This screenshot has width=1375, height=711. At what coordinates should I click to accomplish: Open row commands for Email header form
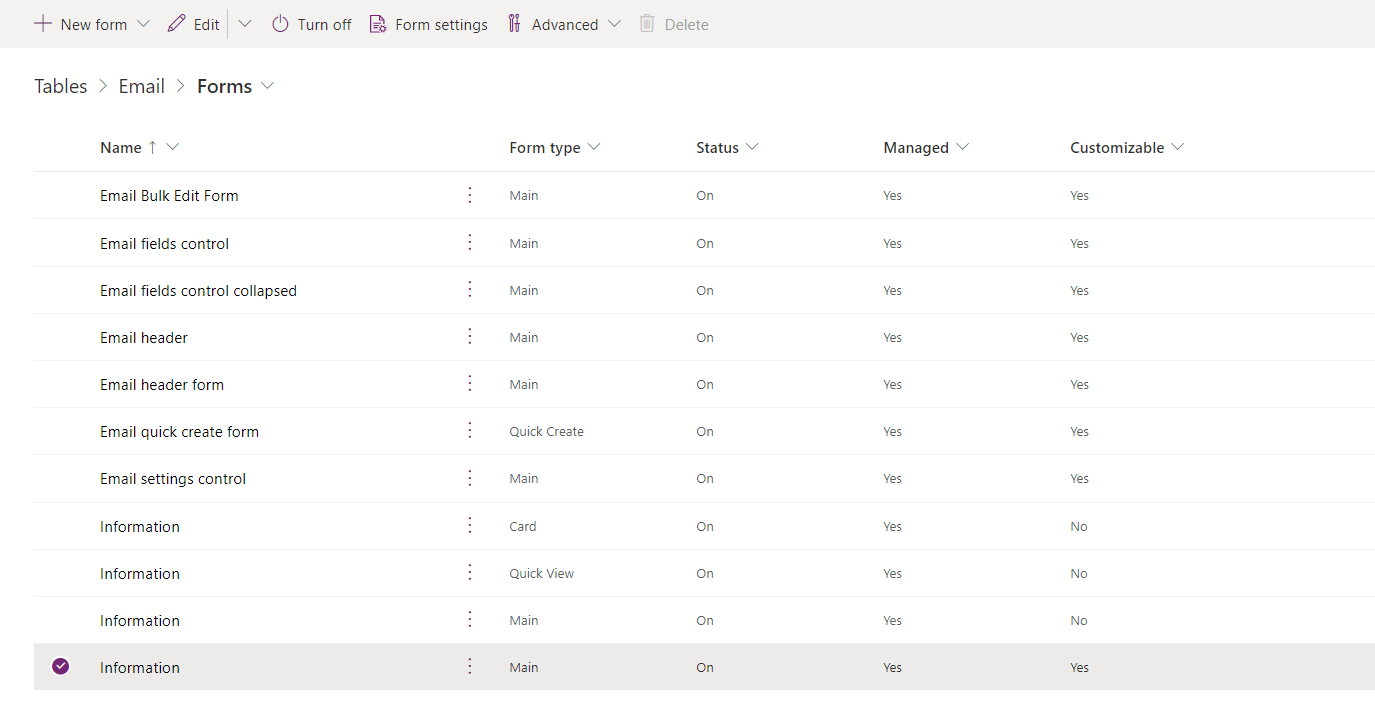pos(469,383)
